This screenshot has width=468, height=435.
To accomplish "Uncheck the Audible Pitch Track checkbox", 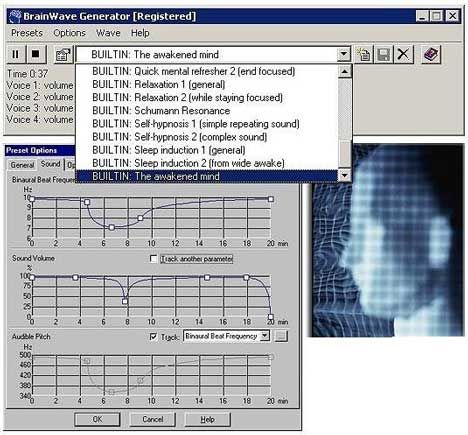I will point(153,337).
